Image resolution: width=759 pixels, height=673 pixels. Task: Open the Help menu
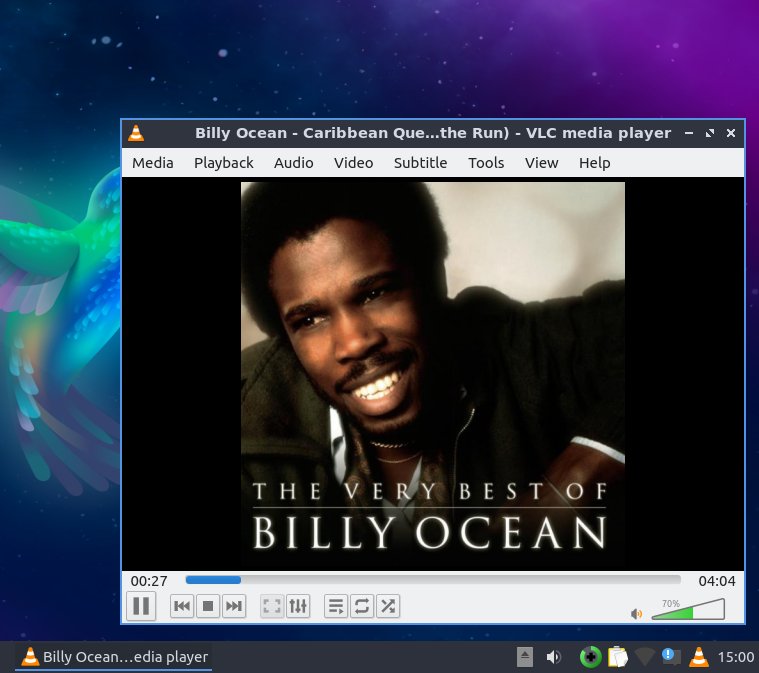pyautogui.click(x=594, y=163)
